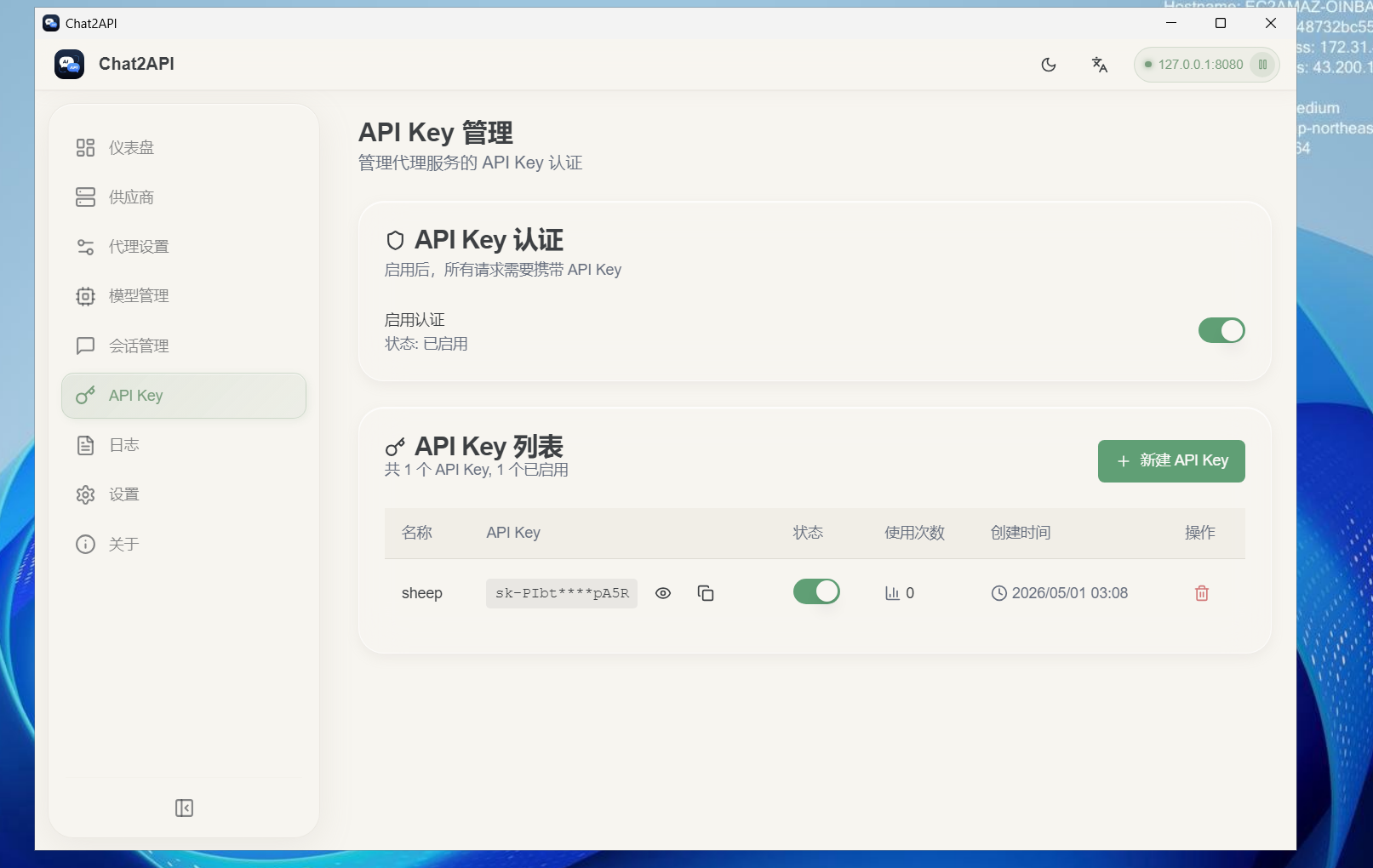The width and height of the screenshot is (1373, 868).
Task: Click the 创建时间 column header
Action: [x=1021, y=533]
